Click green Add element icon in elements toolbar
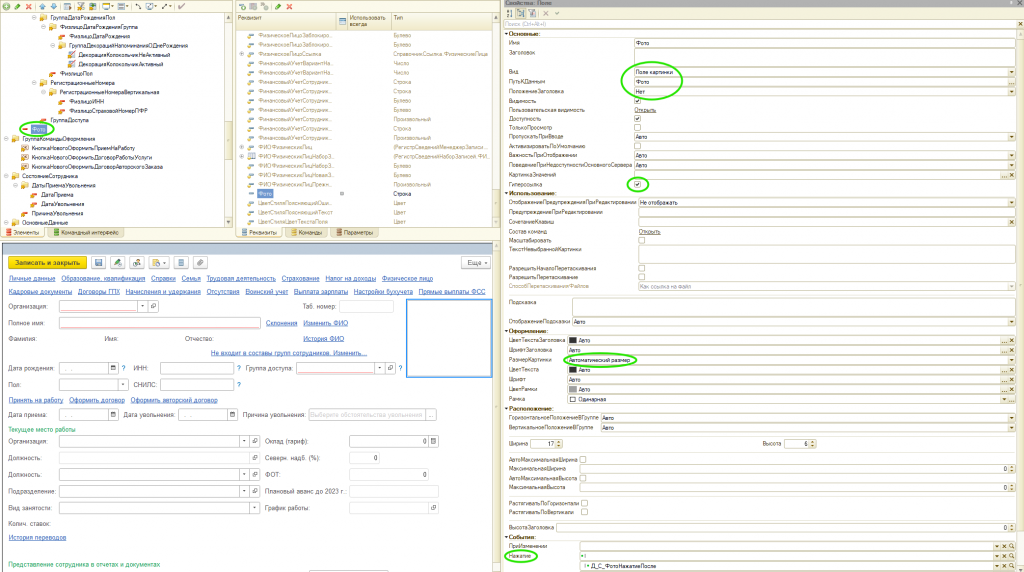Viewport: 1024px width, 572px height. pyautogui.click(x=6, y=6)
